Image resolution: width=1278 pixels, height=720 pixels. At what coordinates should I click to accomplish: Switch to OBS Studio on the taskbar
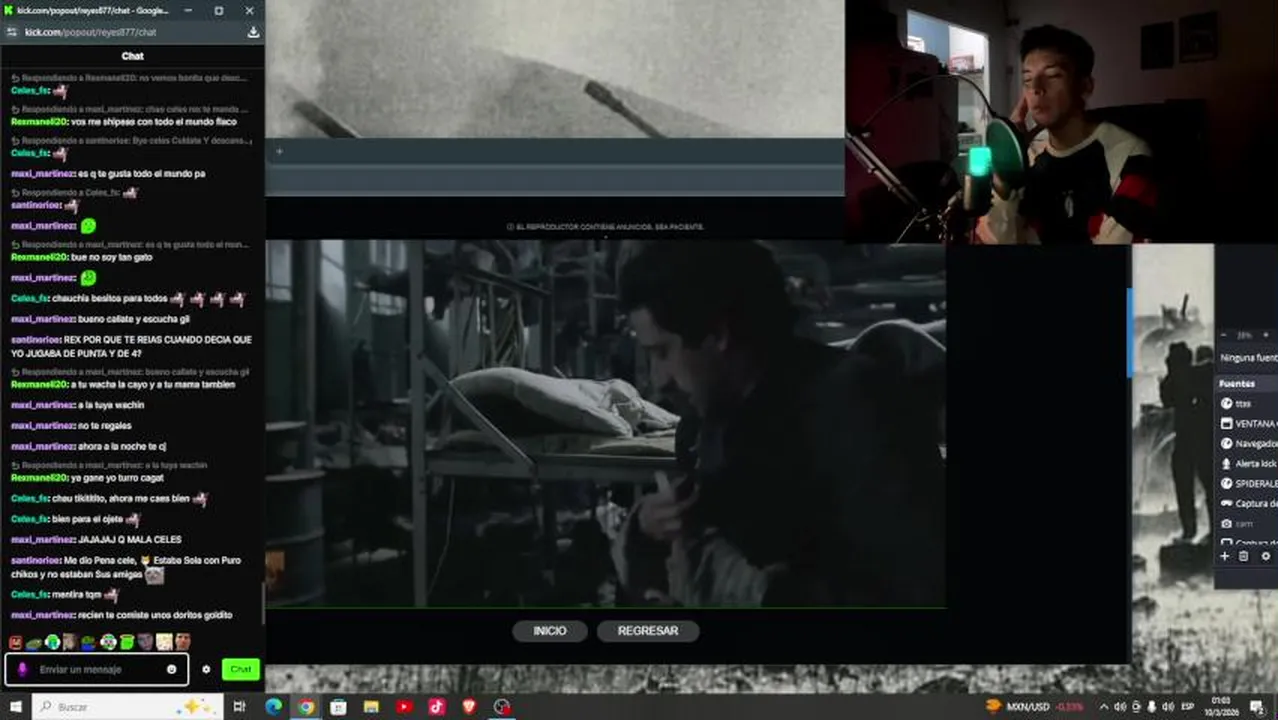502,707
